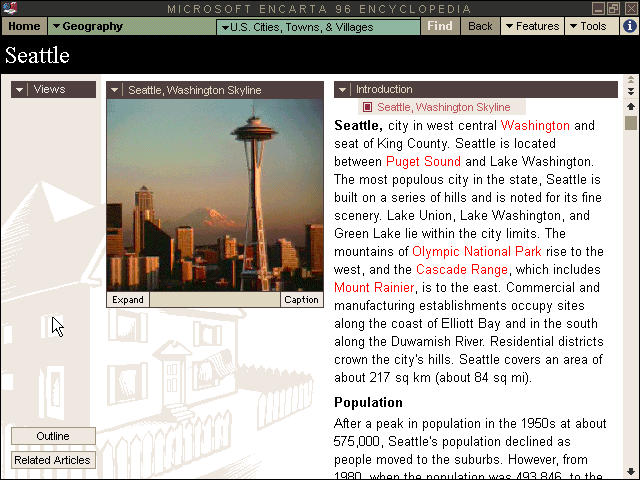
Task: Open Related Articles
Action: (x=53, y=460)
